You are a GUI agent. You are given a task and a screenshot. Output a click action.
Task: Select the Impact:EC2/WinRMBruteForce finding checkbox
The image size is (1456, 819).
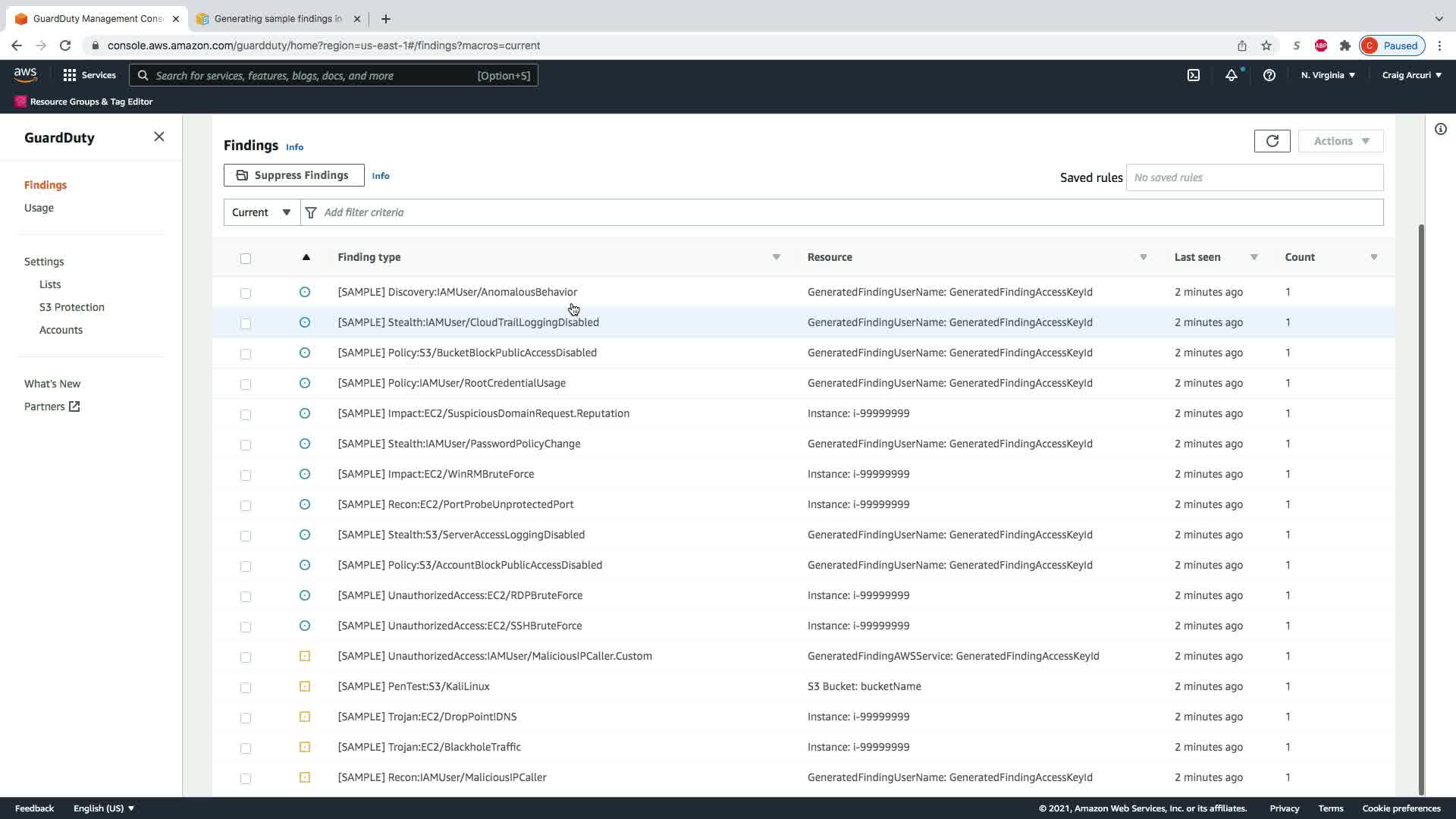[245, 475]
